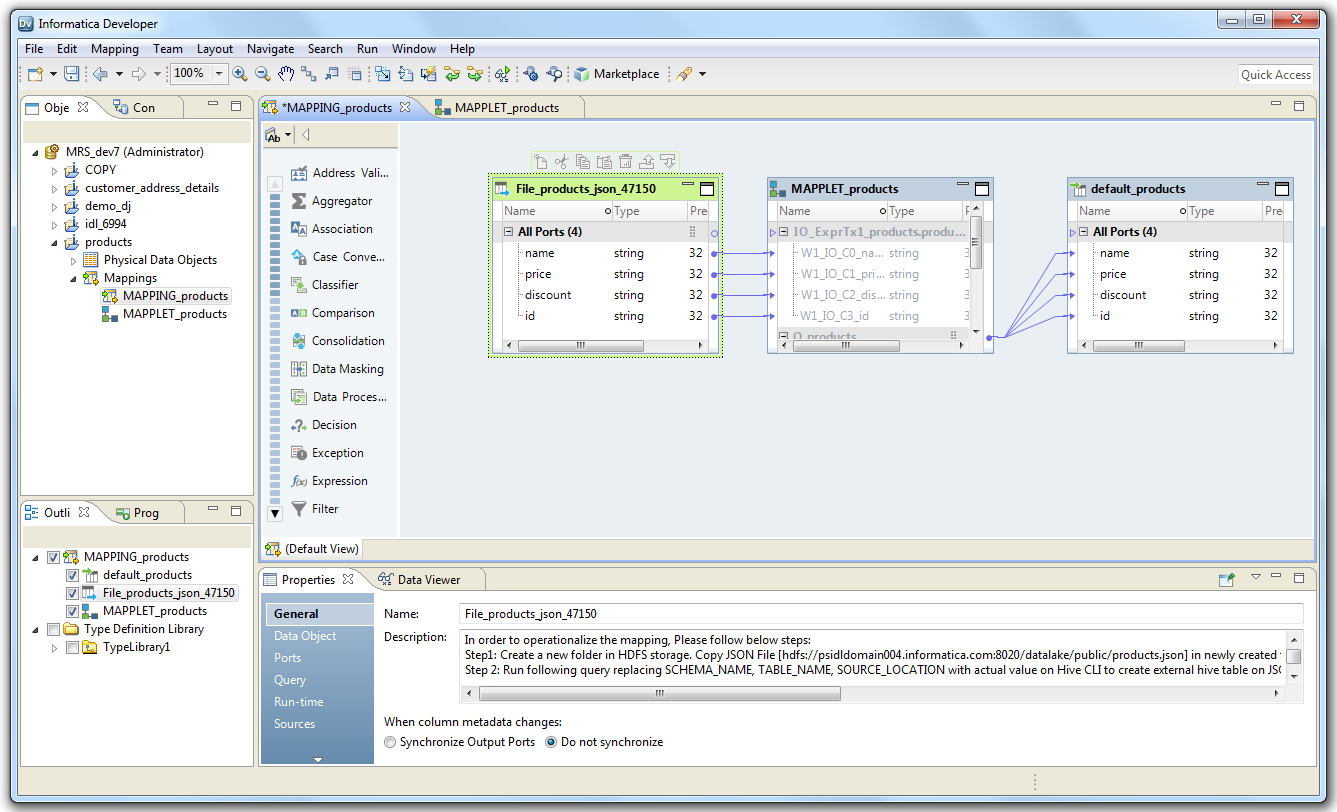Expand the demo_dj project node

(x=55, y=207)
